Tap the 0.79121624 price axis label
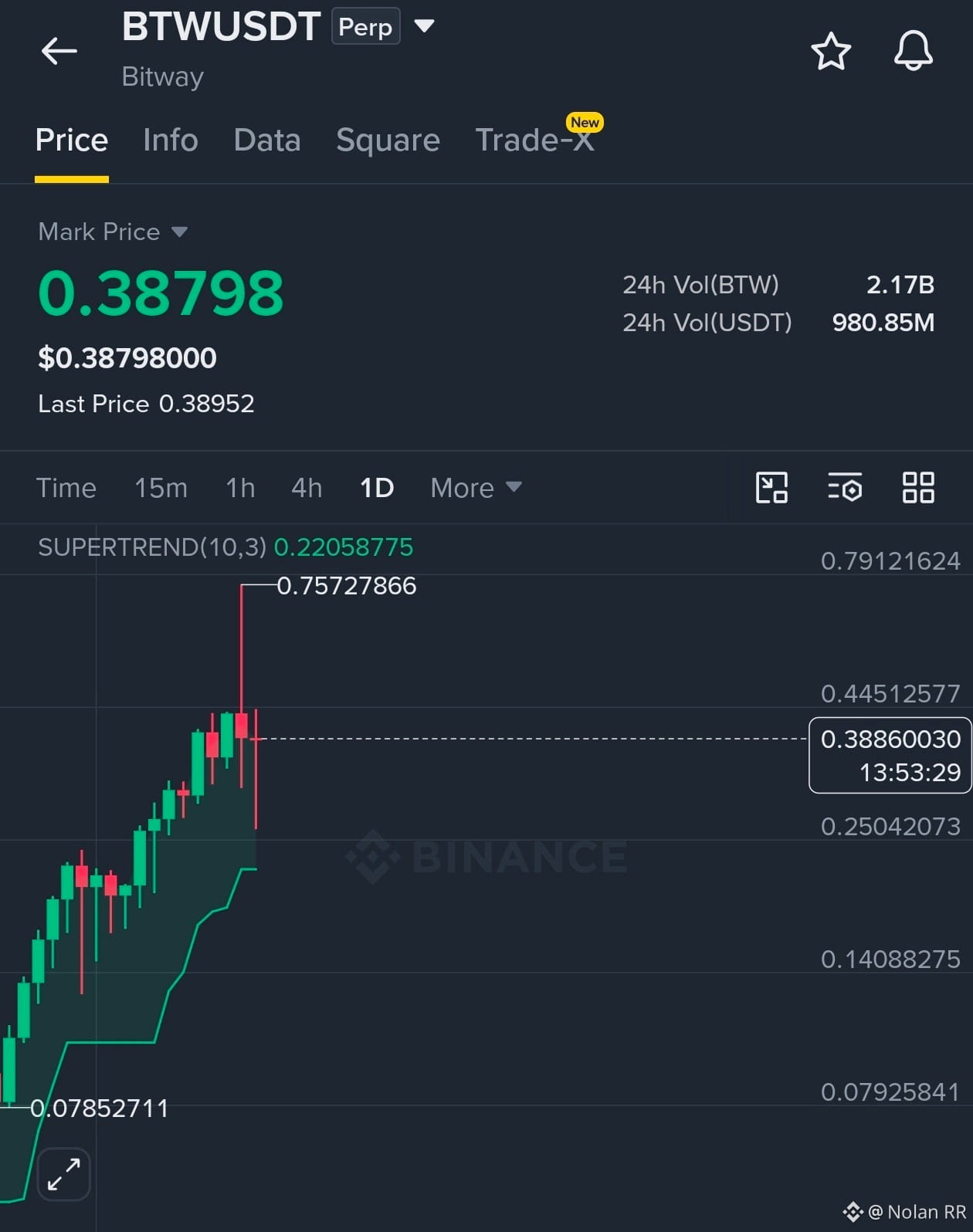973x1232 pixels. click(x=890, y=560)
